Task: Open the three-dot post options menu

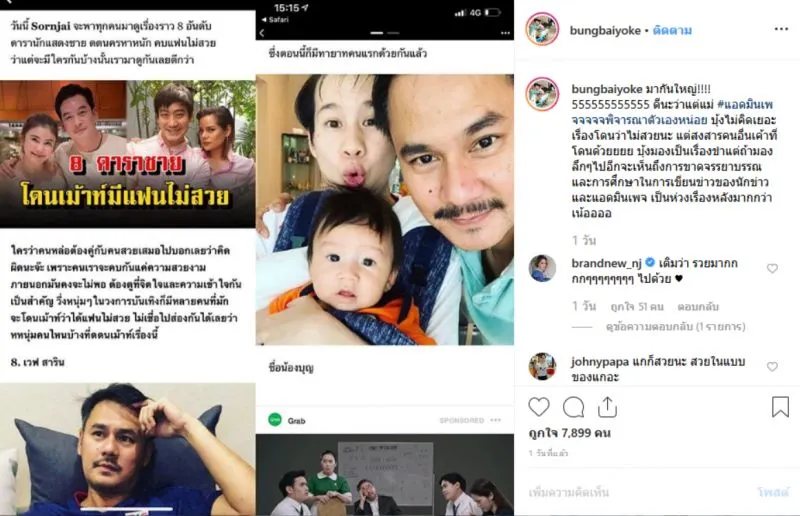Action: (781, 29)
